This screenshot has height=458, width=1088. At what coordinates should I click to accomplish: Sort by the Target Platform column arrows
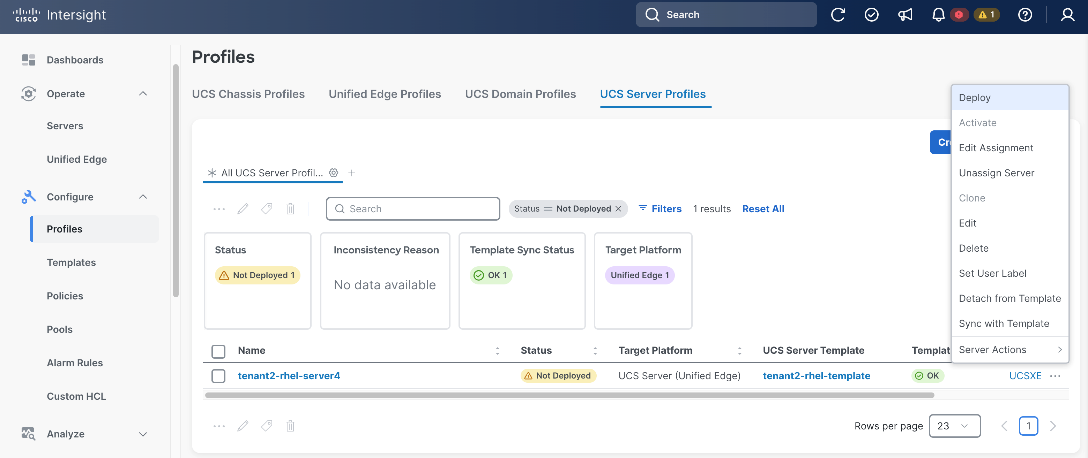[740, 351]
